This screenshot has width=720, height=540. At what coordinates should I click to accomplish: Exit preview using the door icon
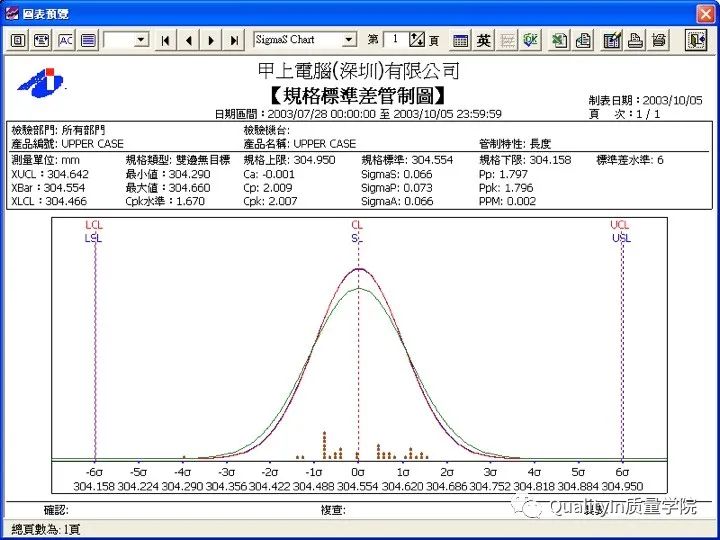tap(695, 40)
